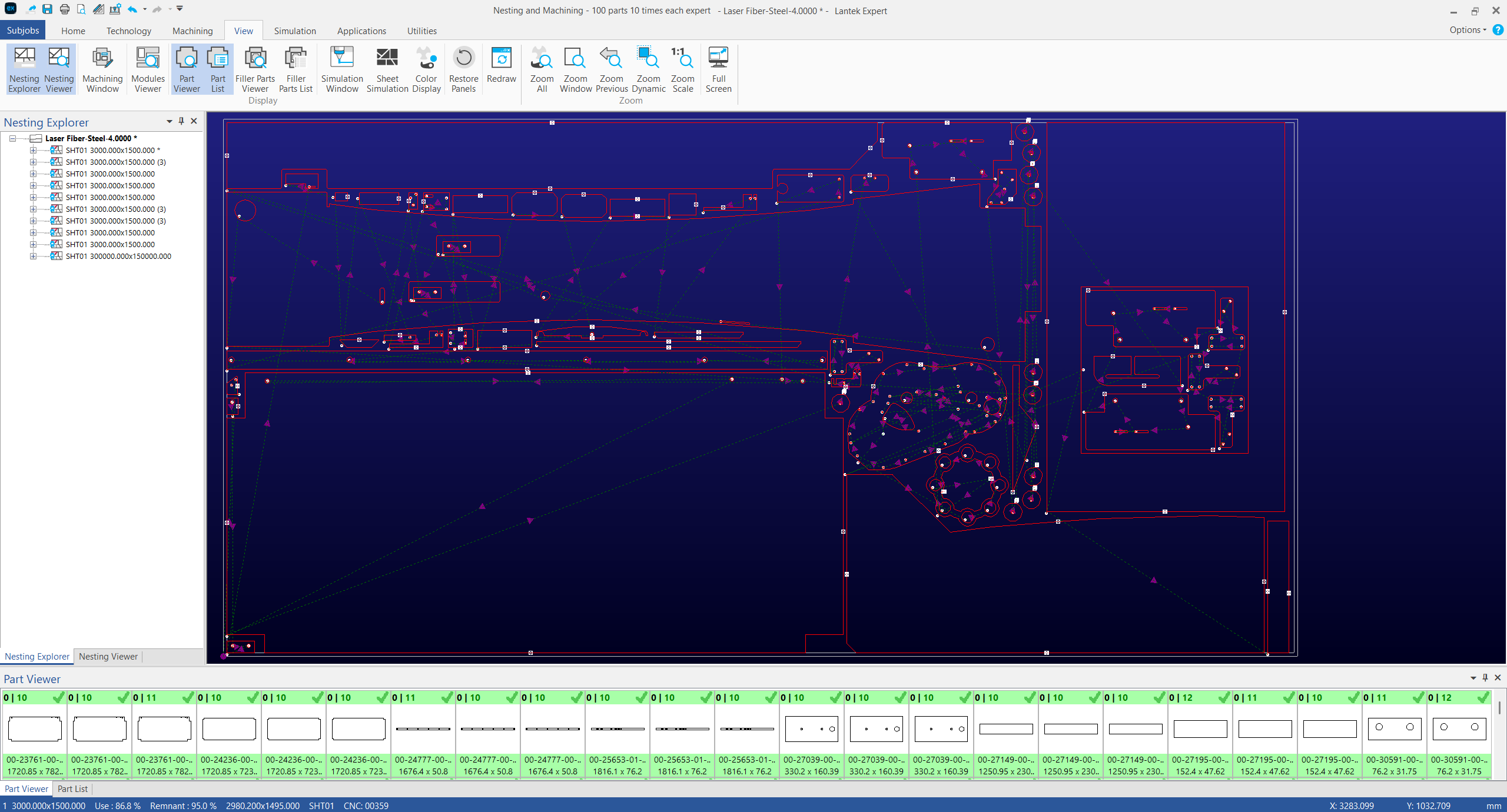Viewport: 1507px width, 812px height.
Task: Select sheet SHT01 300000.000x150000.000 in tree
Action: point(118,256)
